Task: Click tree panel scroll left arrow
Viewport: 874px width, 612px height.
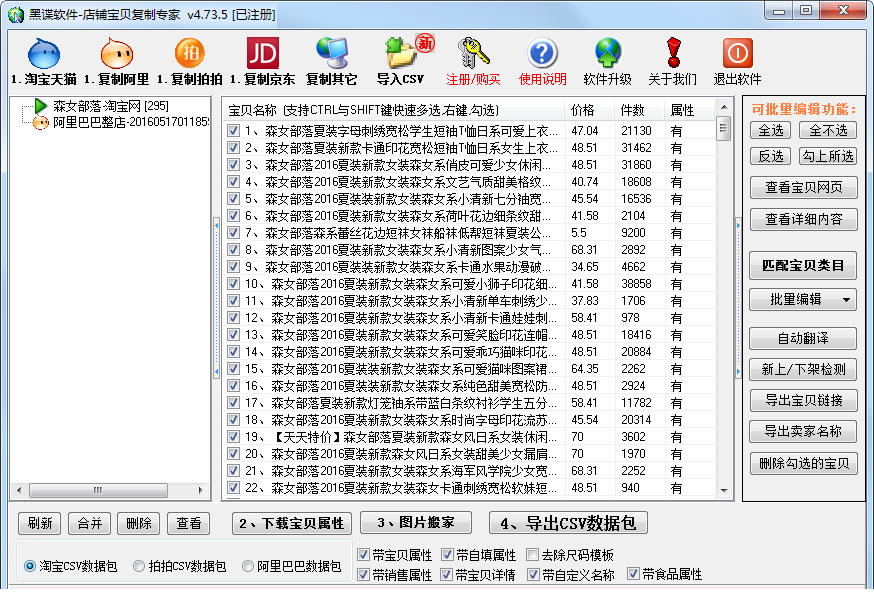Action: pos(20,490)
